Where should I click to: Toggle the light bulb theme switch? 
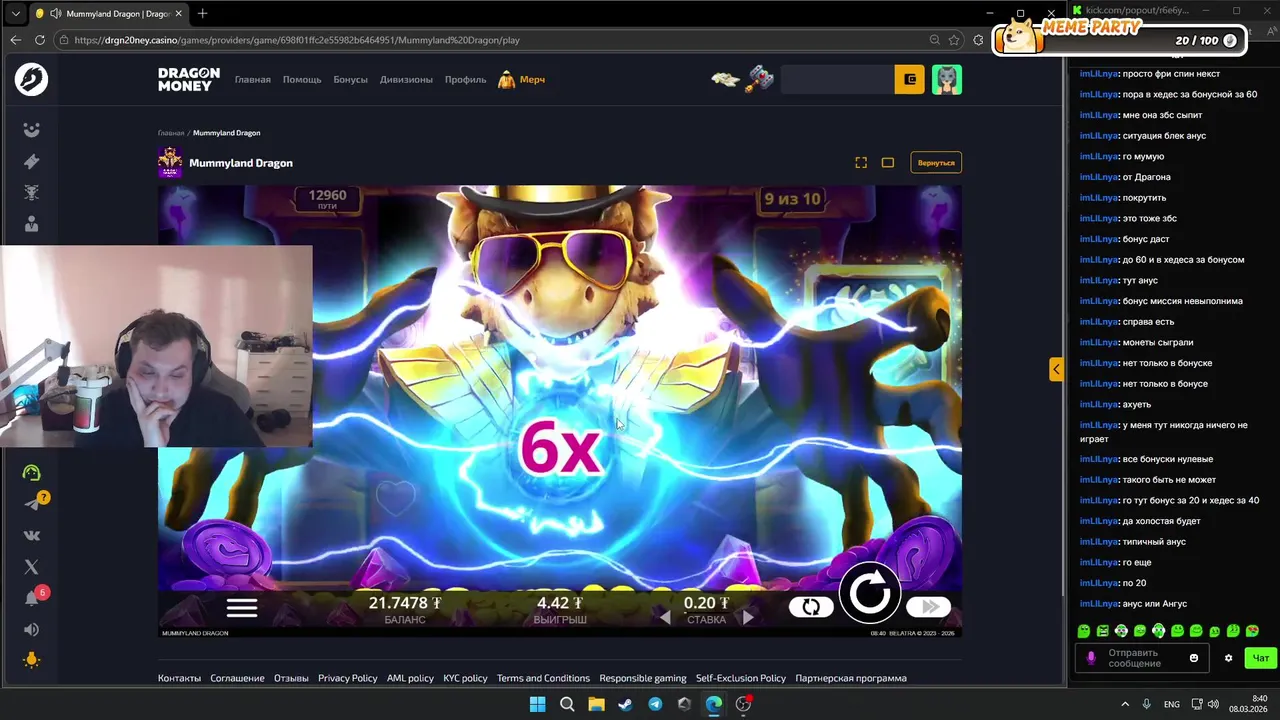point(32,660)
